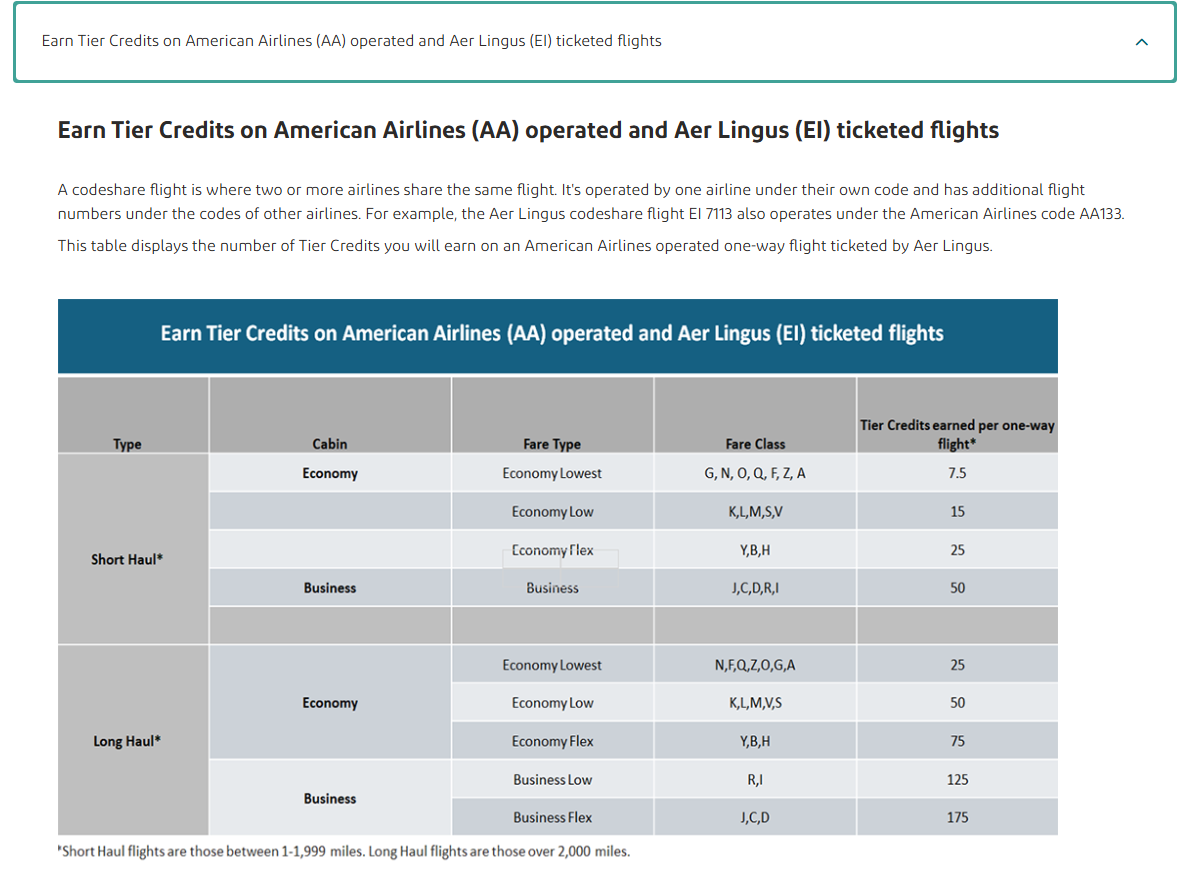This screenshot has height=887, width=1188.
Task: Click the upward chevron icon
Action: click(1141, 42)
